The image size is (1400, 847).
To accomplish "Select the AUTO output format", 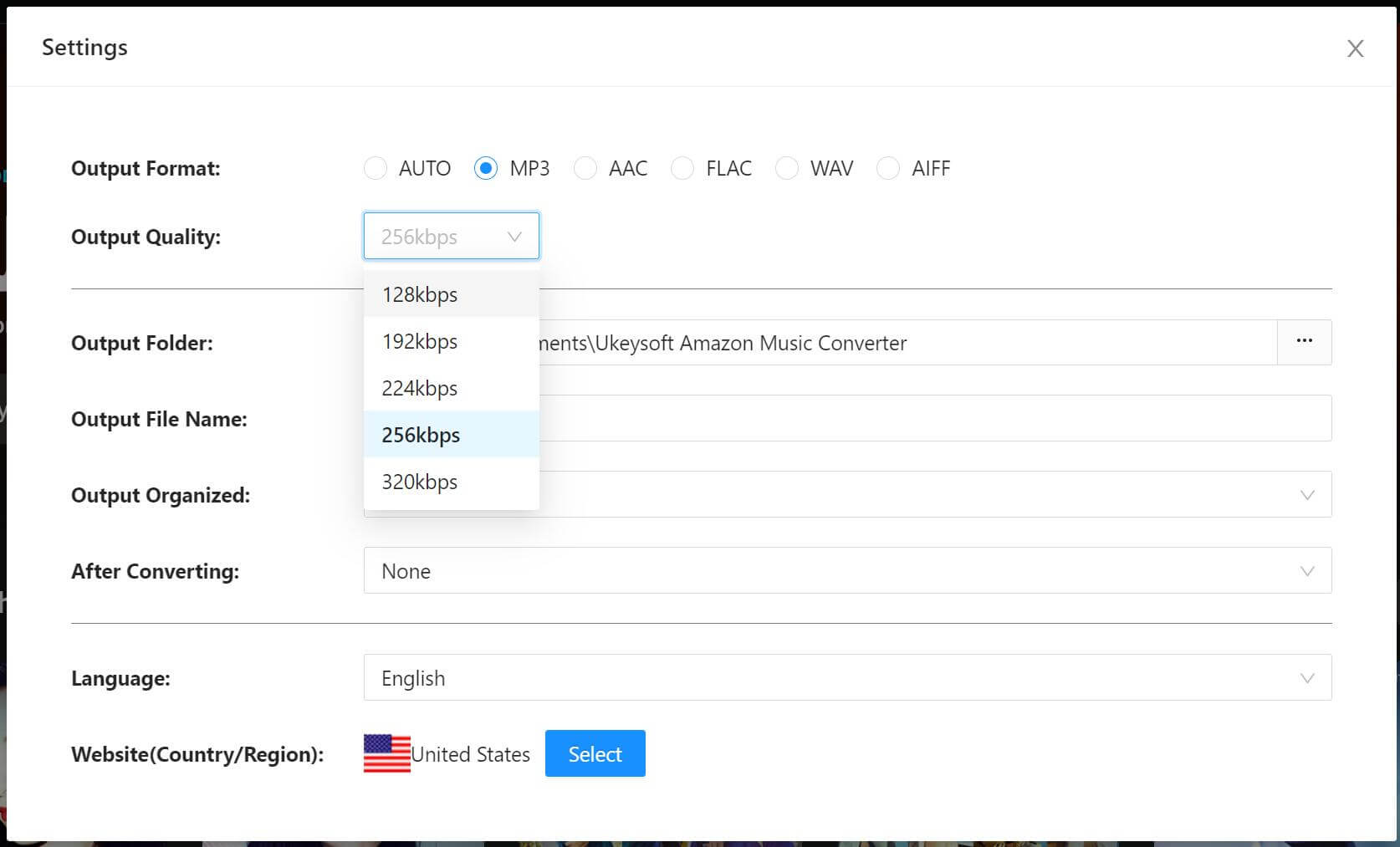I will point(376,169).
